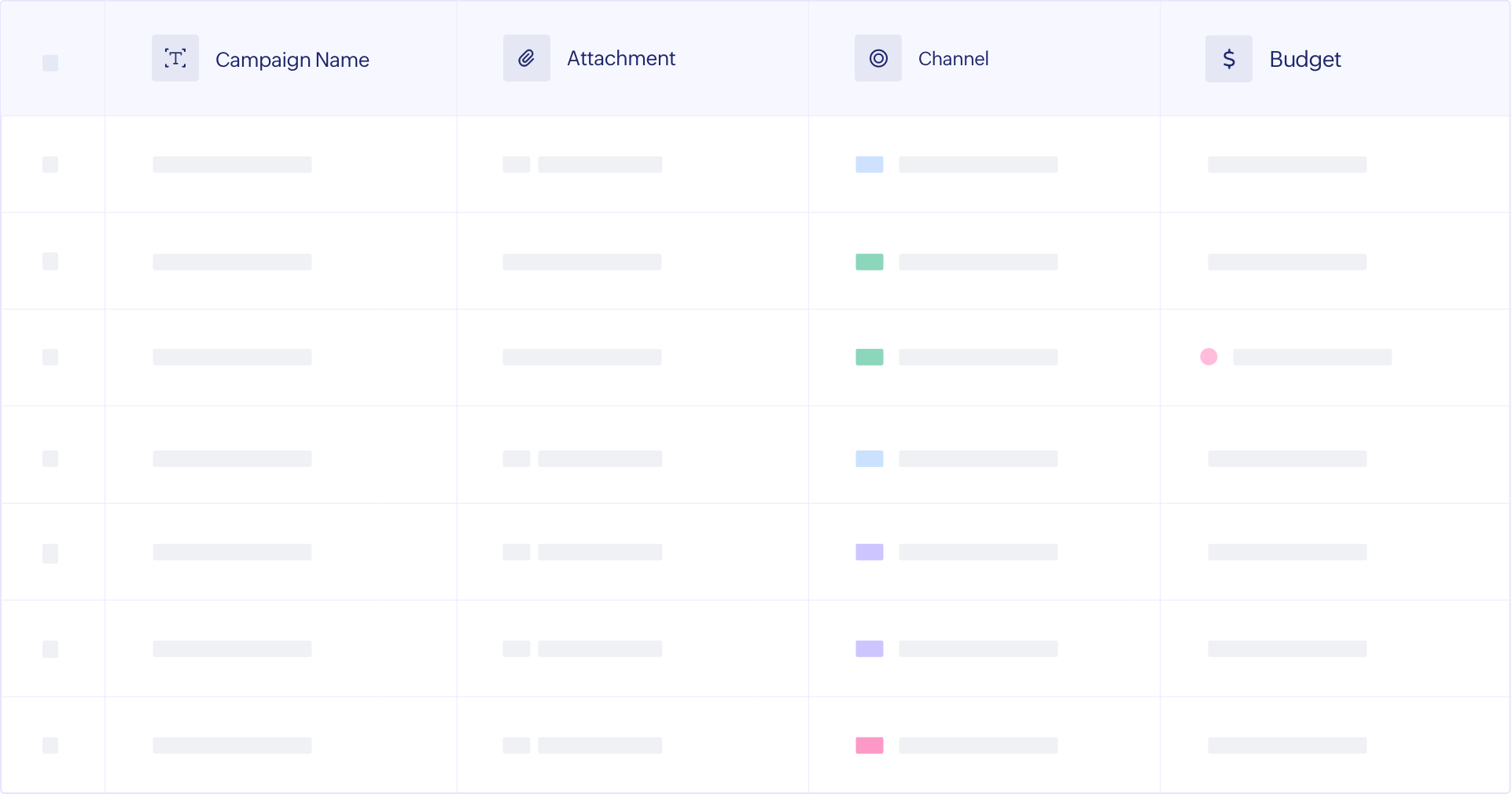The width and height of the screenshot is (1512, 794).
Task: Click the budget cell in last row
Action: 1287,745
